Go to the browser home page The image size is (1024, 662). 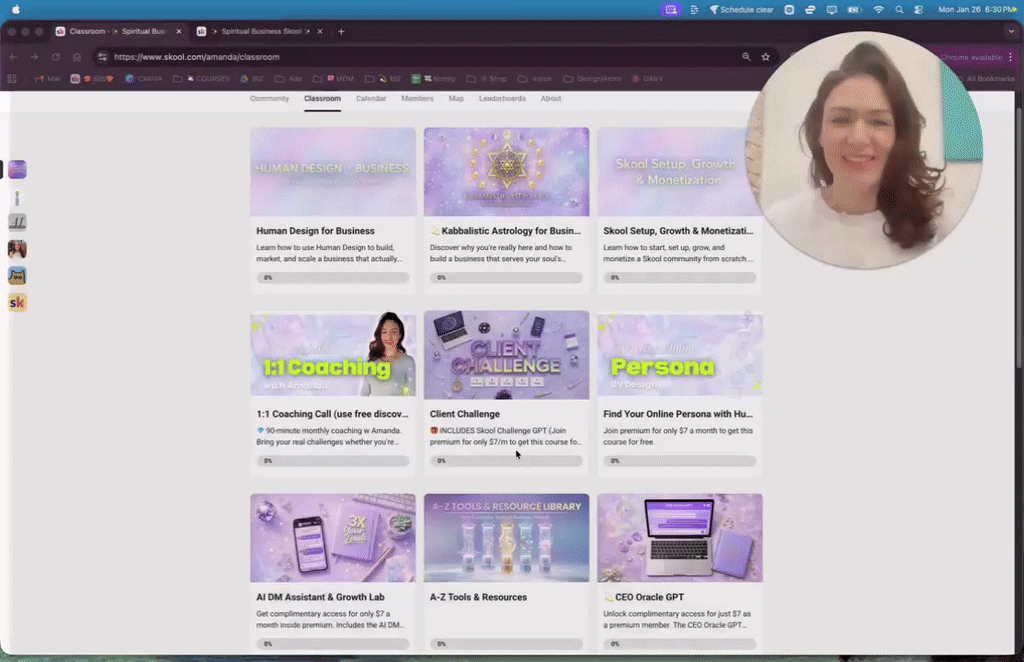pyautogui.click(x=76, y=57)
